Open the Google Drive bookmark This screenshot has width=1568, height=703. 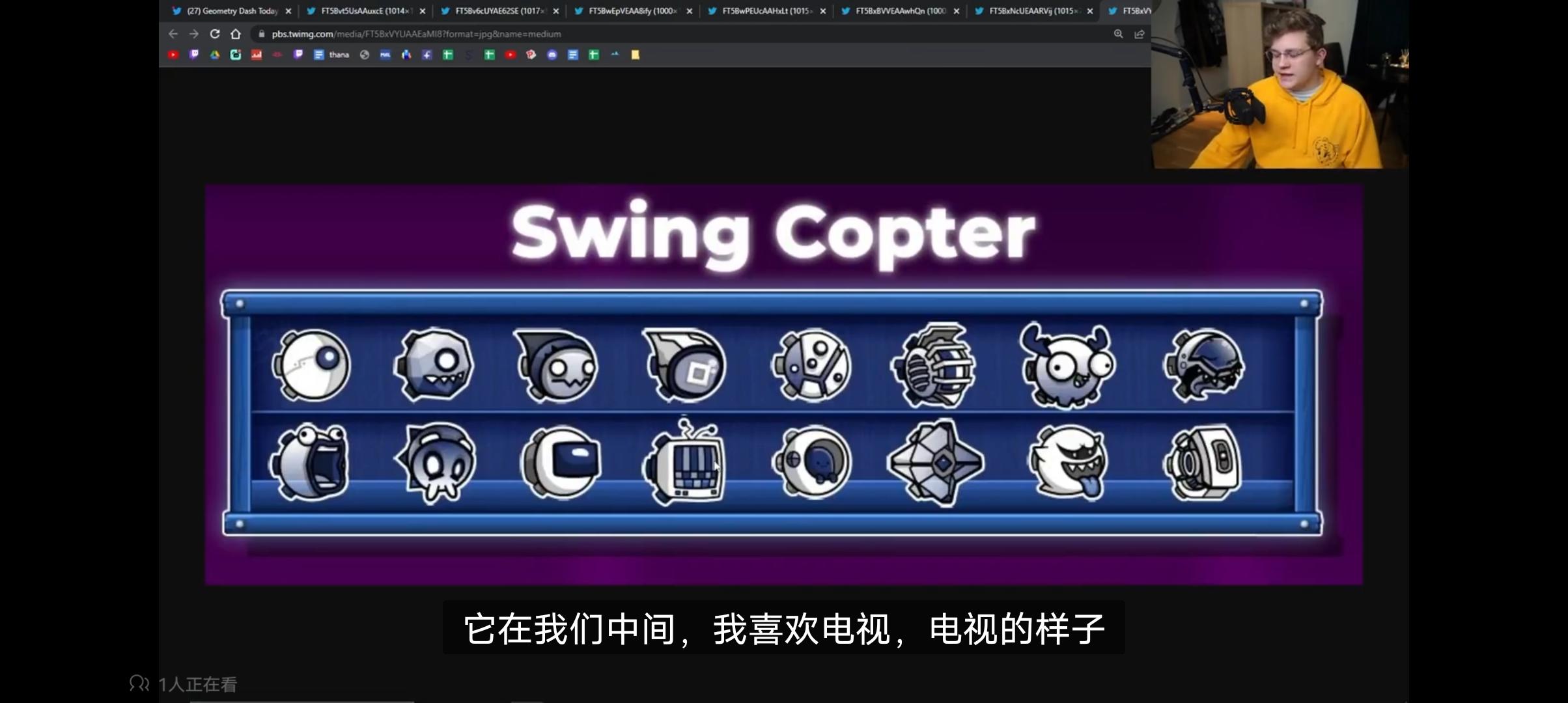click(215, 55)
